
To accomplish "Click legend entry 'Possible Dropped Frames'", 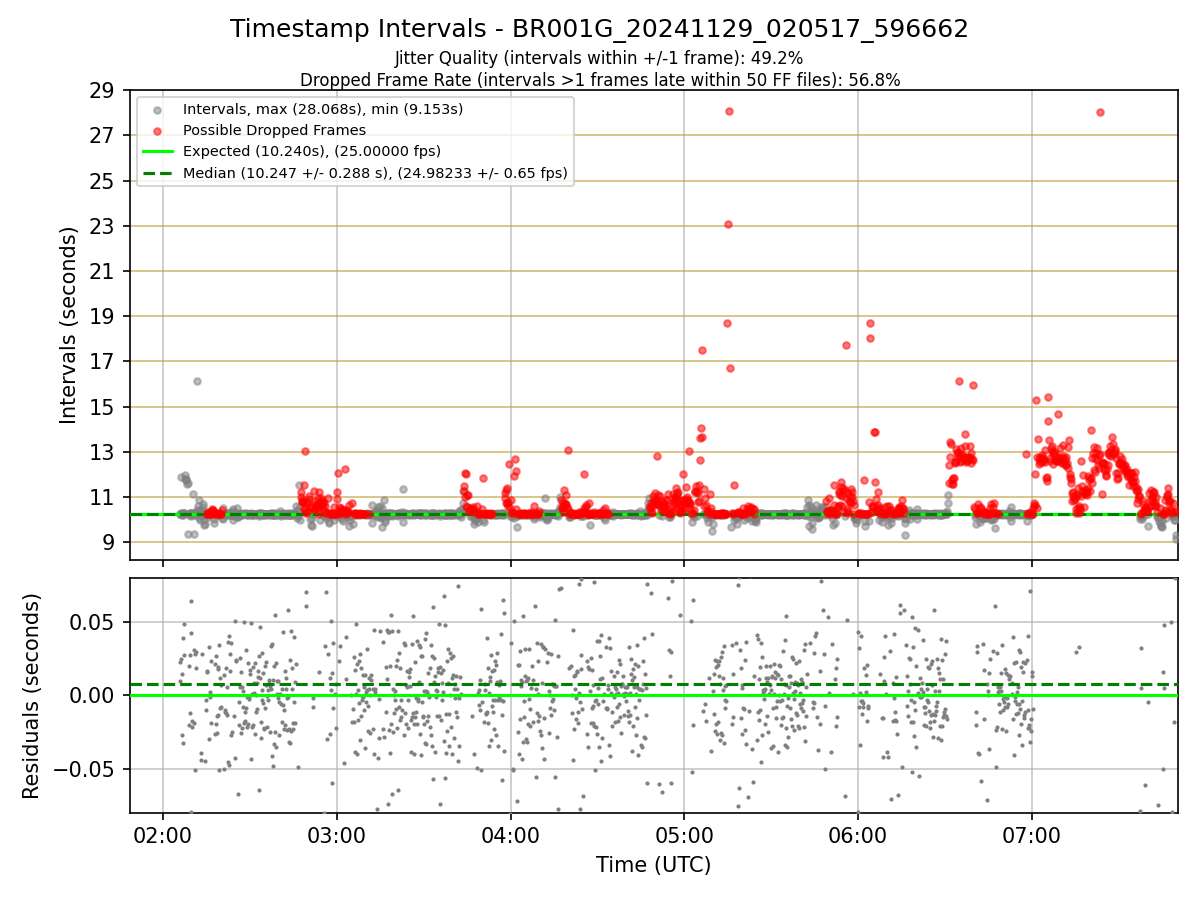I will coord(274,130).
